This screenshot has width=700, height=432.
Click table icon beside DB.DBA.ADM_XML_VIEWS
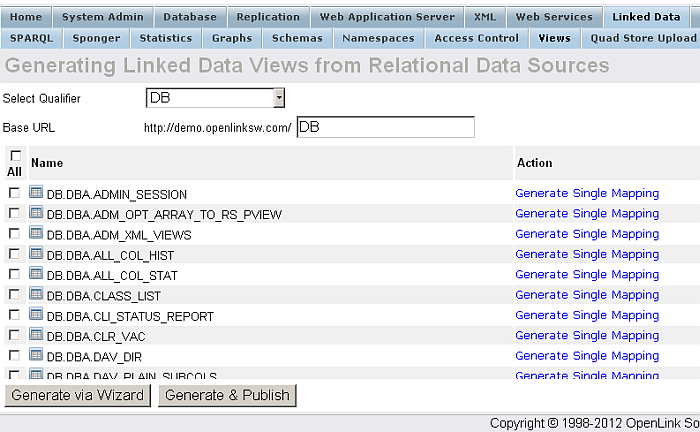[36, 233]
